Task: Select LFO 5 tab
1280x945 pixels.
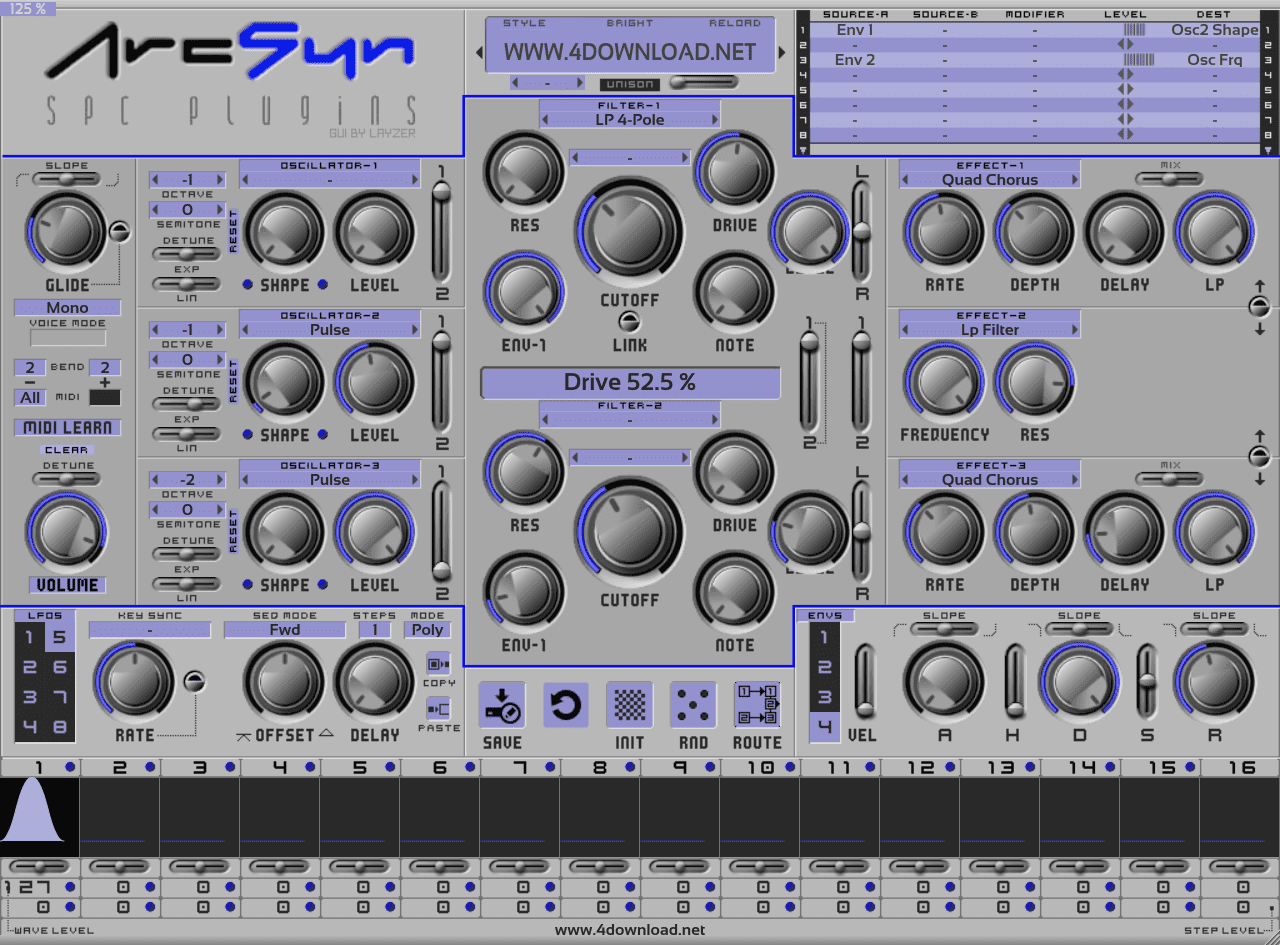Action: coord(58,637)
